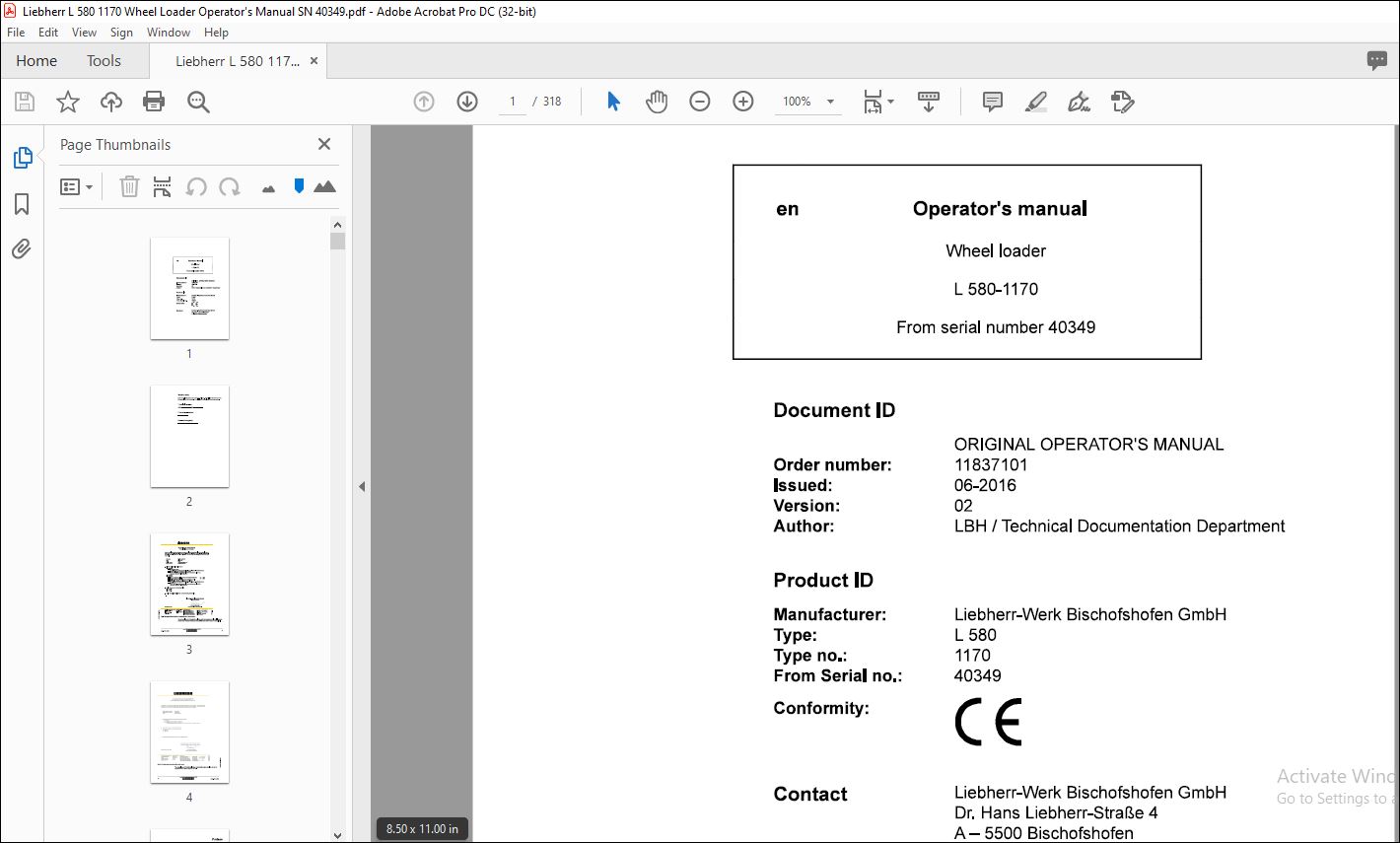Click the 8.50 x 11.00 in page size label
Screen dimensions: 1400x843
(x=422, y=828)
